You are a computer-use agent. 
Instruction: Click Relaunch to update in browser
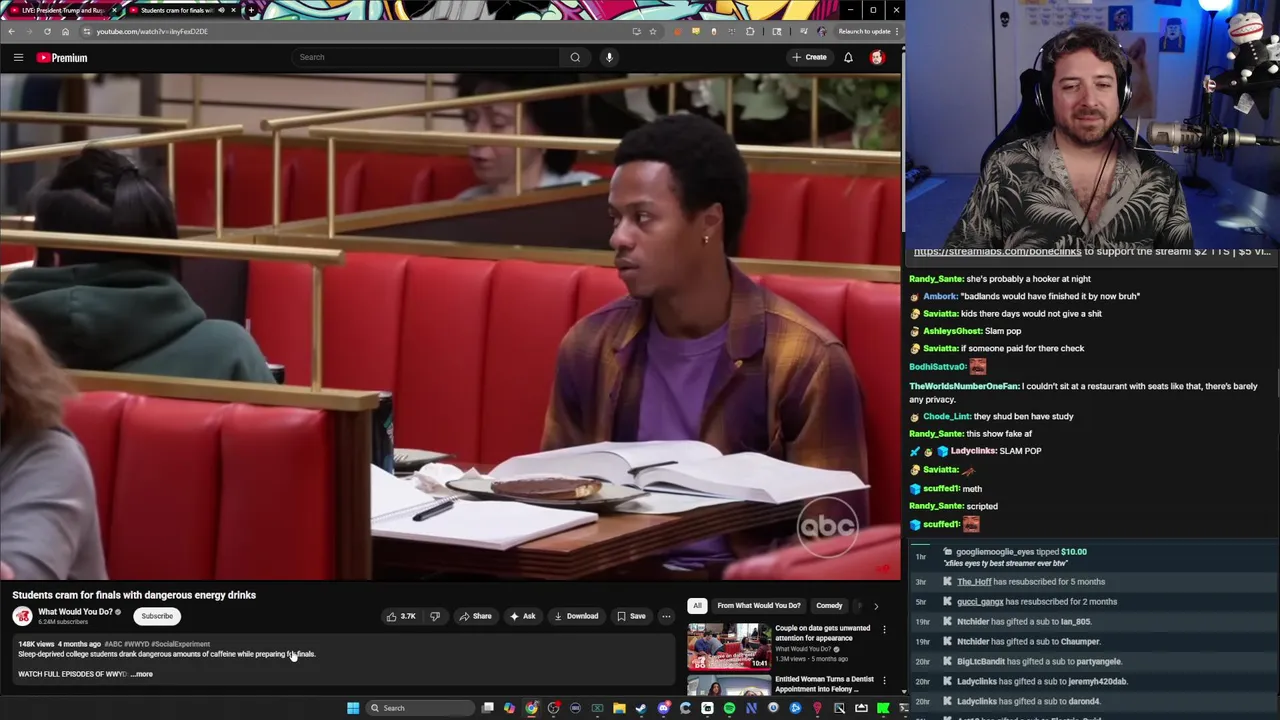868,31
